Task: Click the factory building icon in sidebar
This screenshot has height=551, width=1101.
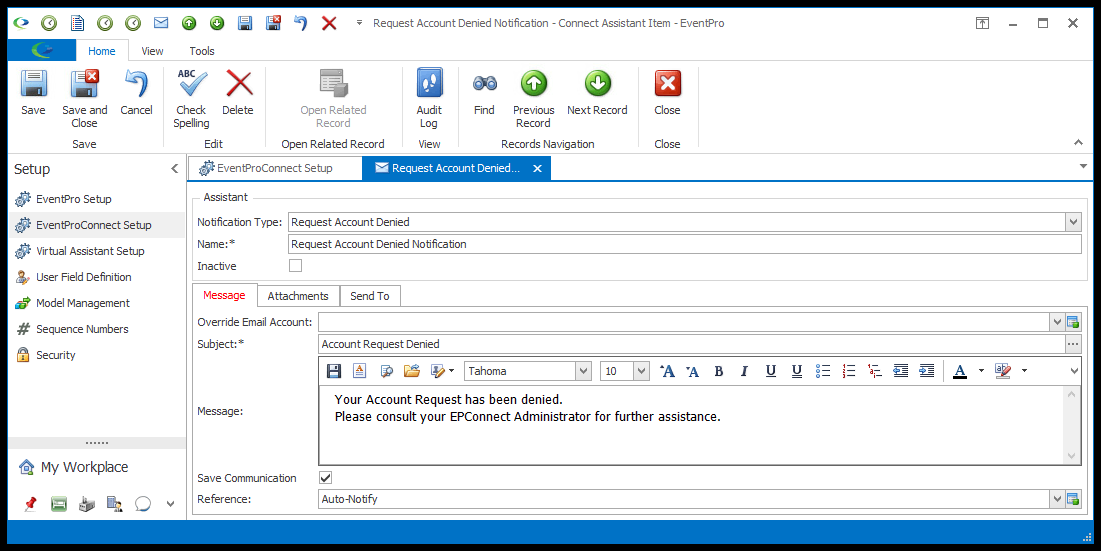Action: tap(87, 503)
